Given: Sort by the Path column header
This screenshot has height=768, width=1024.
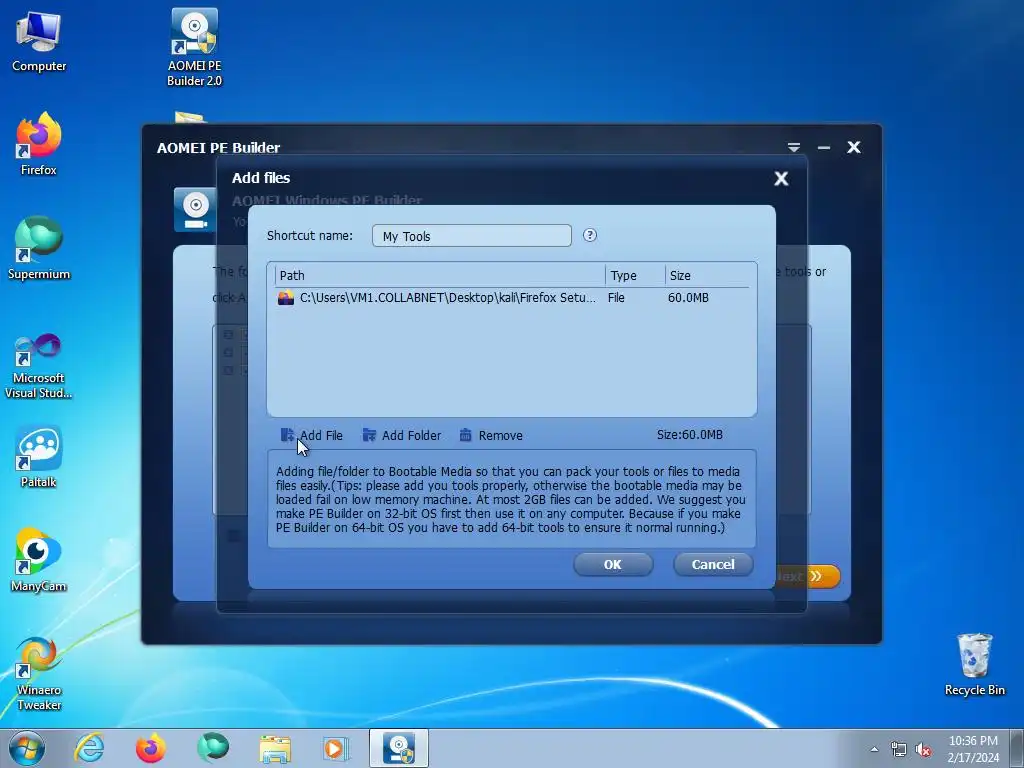Looking at the screenshot, I should [440, 276].
